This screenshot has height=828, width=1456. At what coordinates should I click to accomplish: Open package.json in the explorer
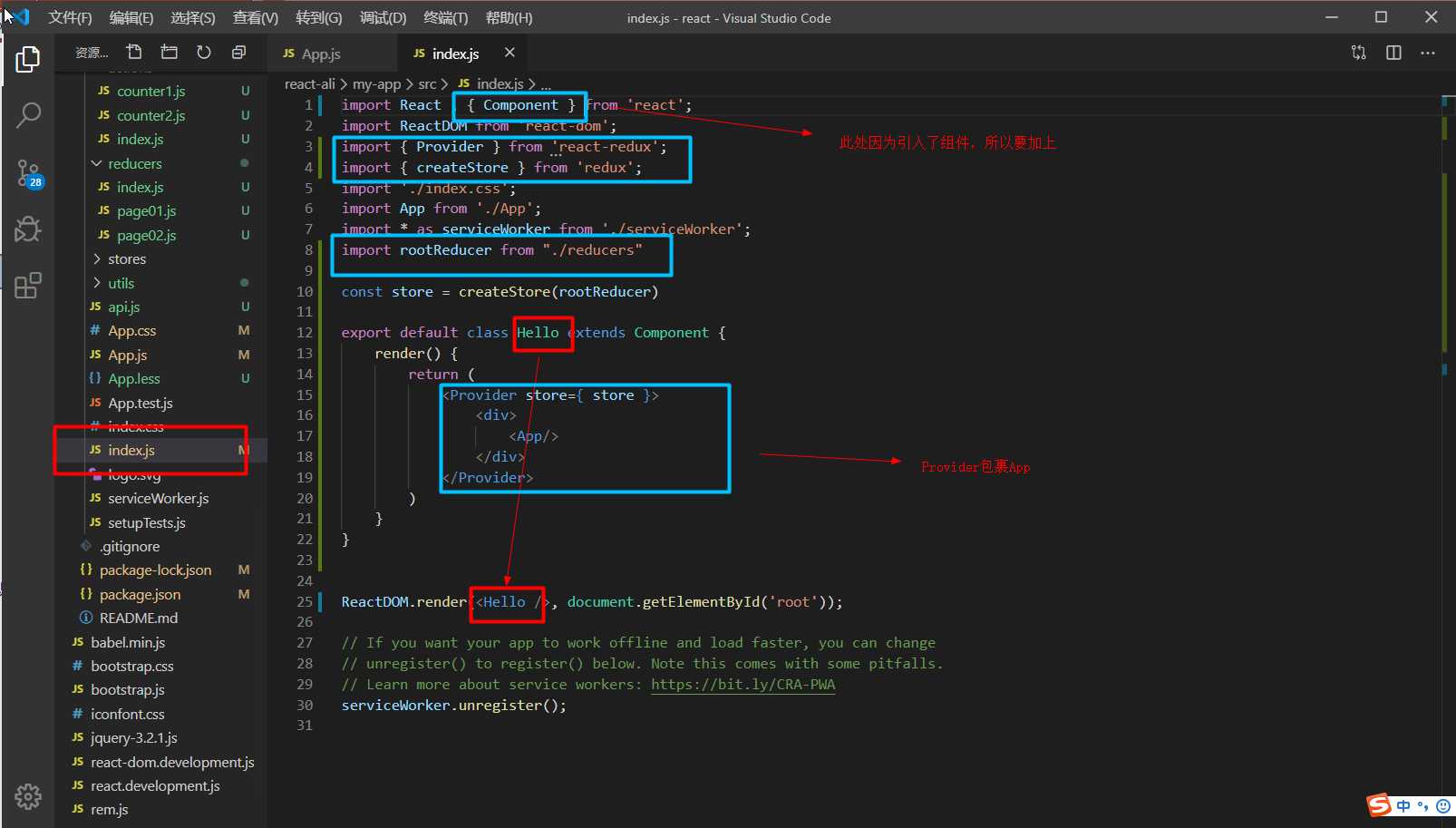pyautogui.click(x=140, y=594)
